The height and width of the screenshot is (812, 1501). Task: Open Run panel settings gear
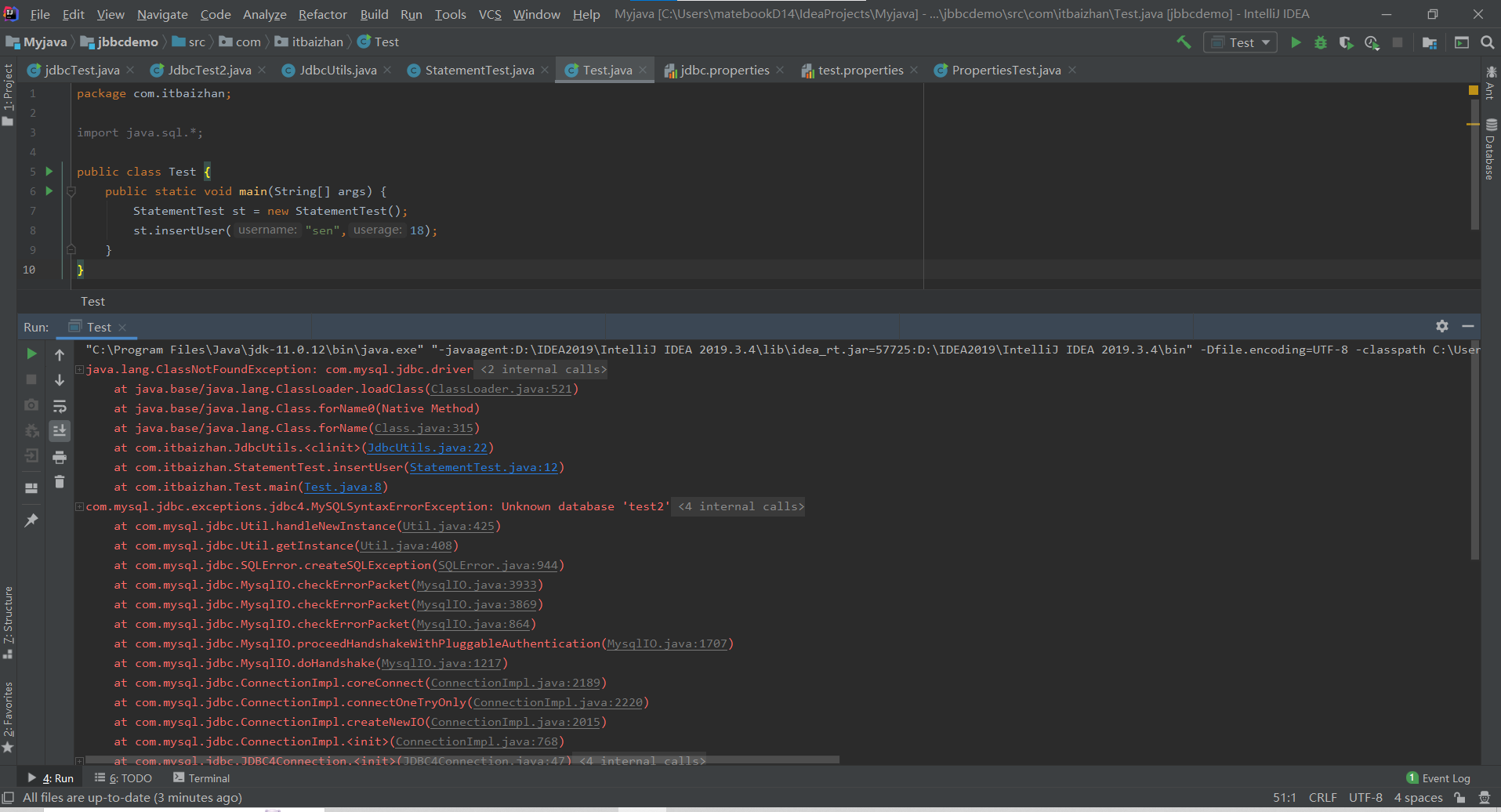1441,326
